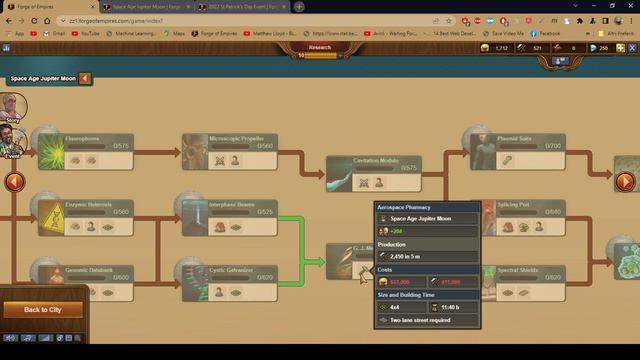640x360 pixels.
Task: Open a new browser tab
Action: tap(299, 7)
